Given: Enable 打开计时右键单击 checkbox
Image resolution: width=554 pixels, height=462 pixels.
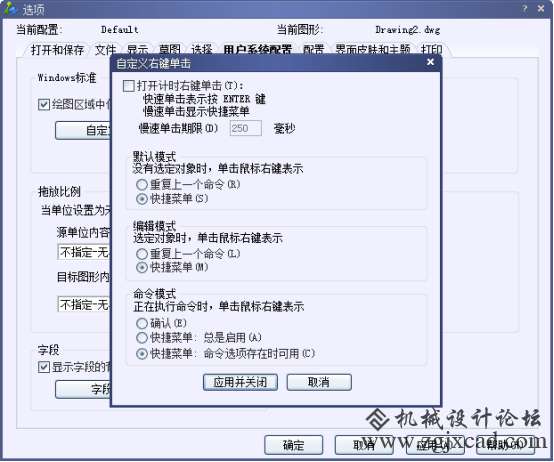Looking at the screenshot, I should pyautogui.click(x=129, y=86).
